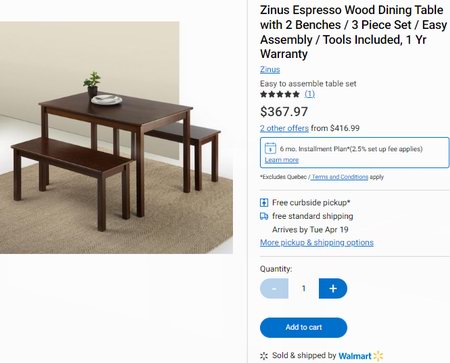Click the small spark icon beside Sold & shipped

click(x=264, y=356)
